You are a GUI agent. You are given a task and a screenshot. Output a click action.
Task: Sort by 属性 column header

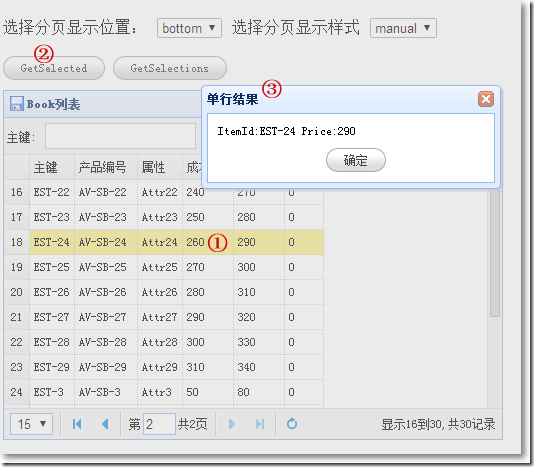(x=160, y=167)
